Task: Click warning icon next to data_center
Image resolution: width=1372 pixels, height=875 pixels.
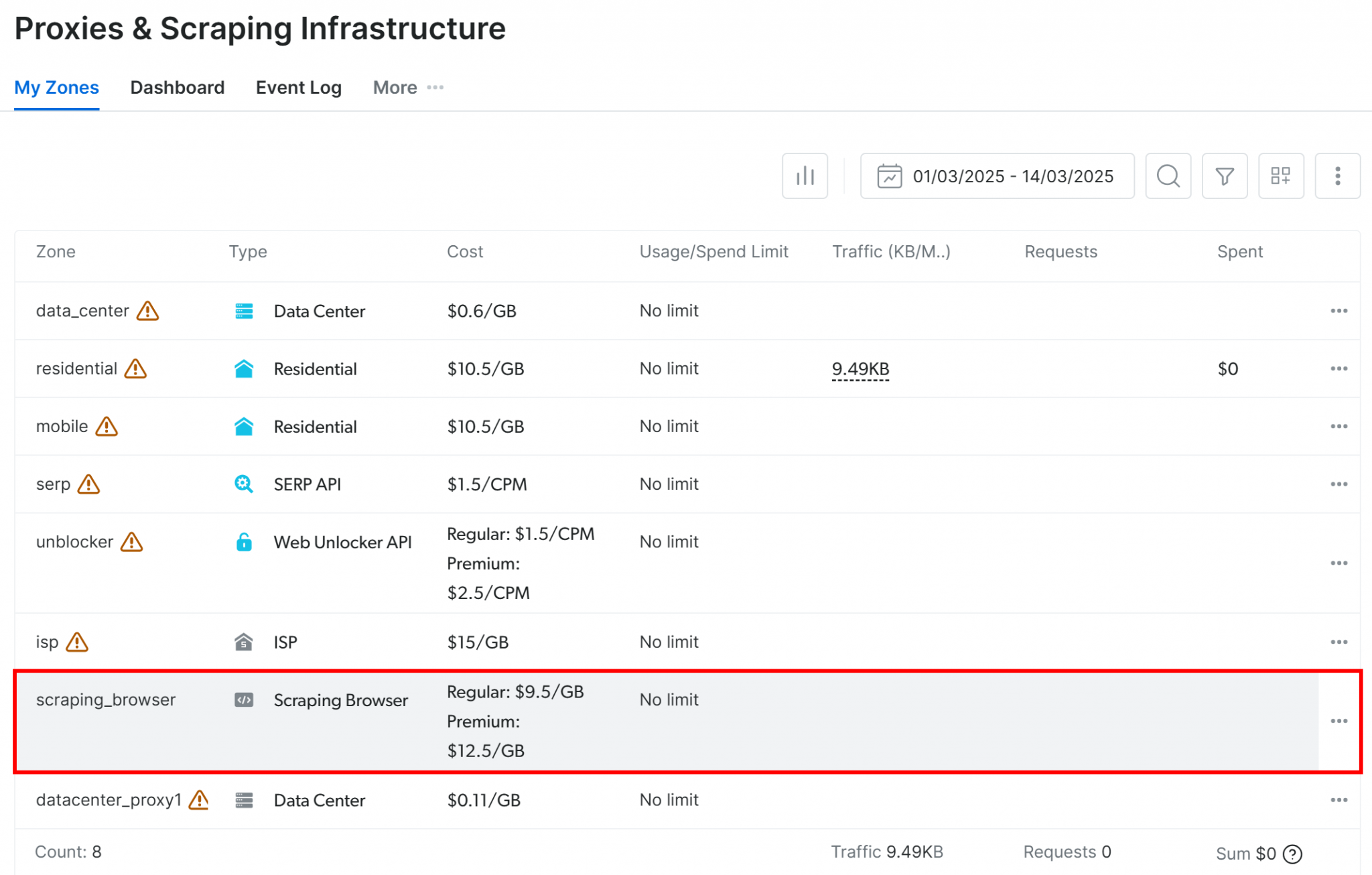Action: [147, 311]
